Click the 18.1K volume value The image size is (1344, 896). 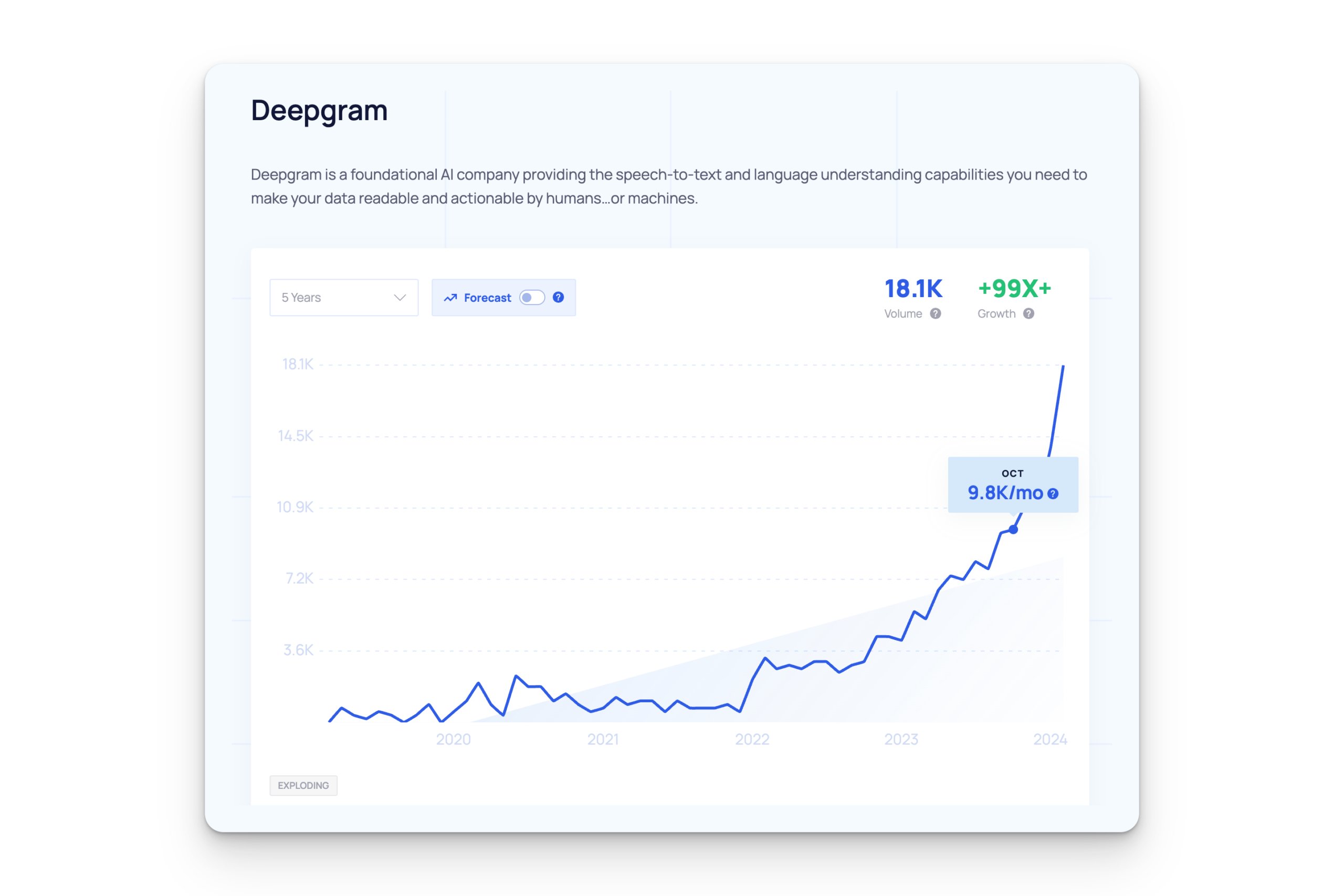pyautogui.click(x=913, y=289)
